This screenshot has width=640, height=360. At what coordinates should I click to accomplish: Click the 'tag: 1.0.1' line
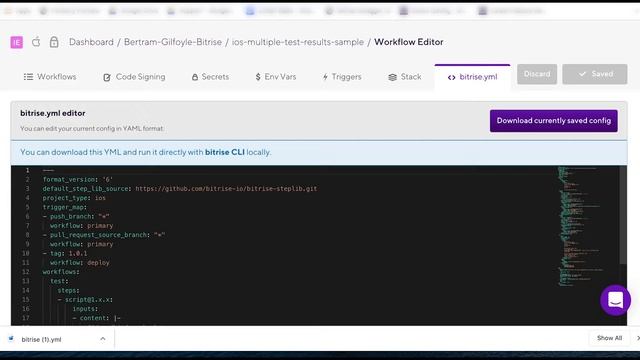coord(65,253)
